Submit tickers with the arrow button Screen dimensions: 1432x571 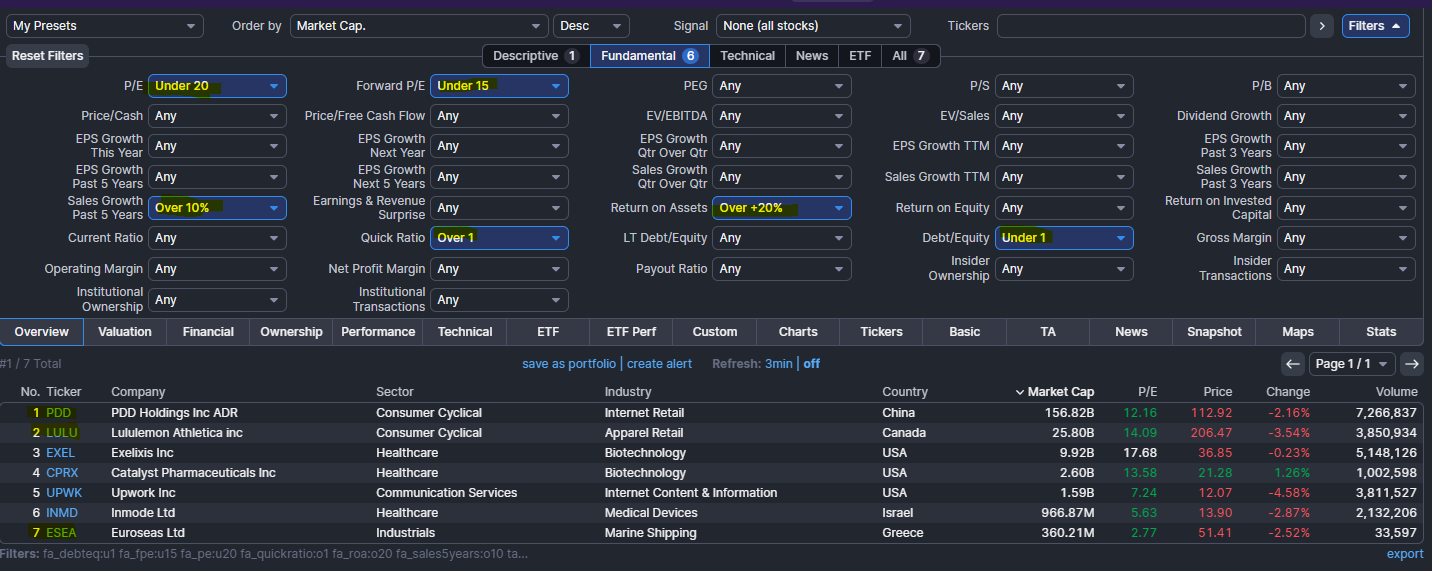[1322, 26]
